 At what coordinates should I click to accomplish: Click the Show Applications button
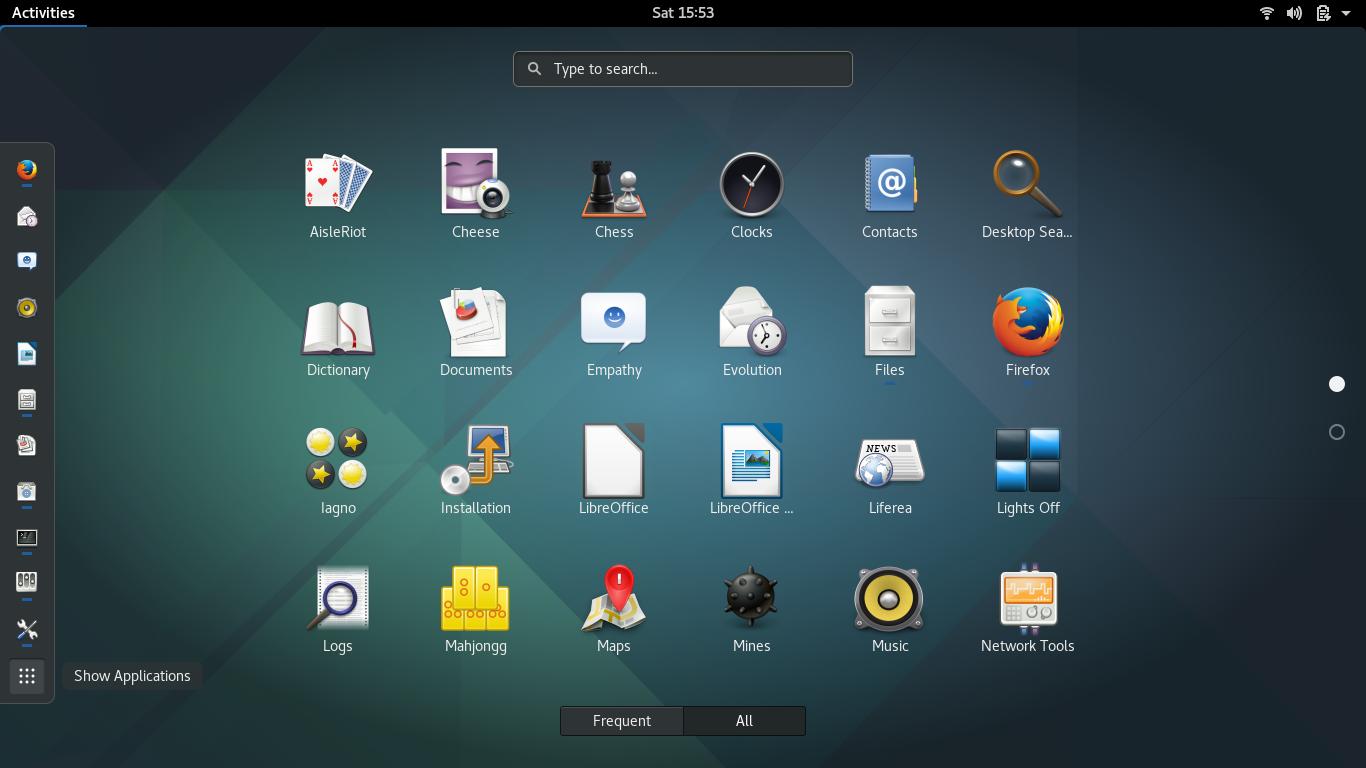click(x=27, y=676)
